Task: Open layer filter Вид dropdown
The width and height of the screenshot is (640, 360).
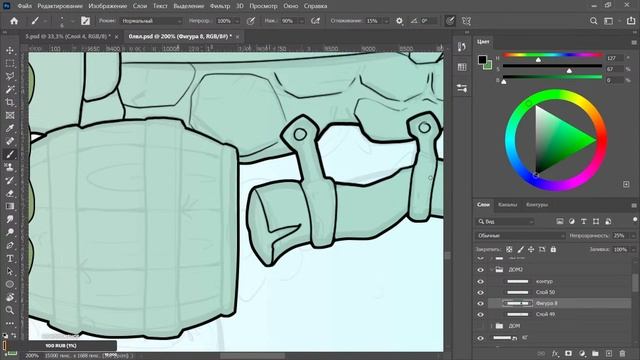Action: pos(505,222)
